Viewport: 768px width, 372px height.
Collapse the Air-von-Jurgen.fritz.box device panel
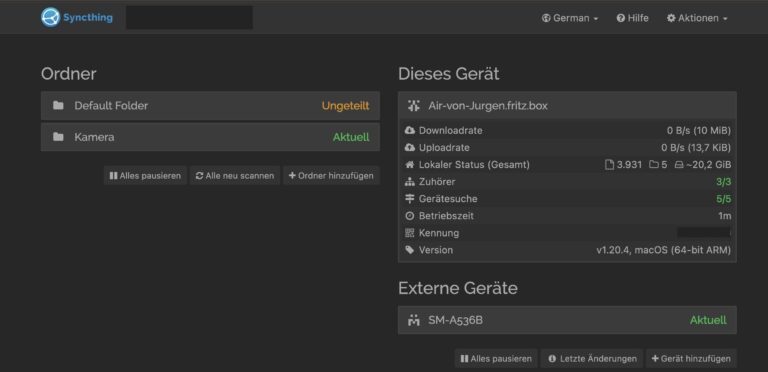[567, 106]
